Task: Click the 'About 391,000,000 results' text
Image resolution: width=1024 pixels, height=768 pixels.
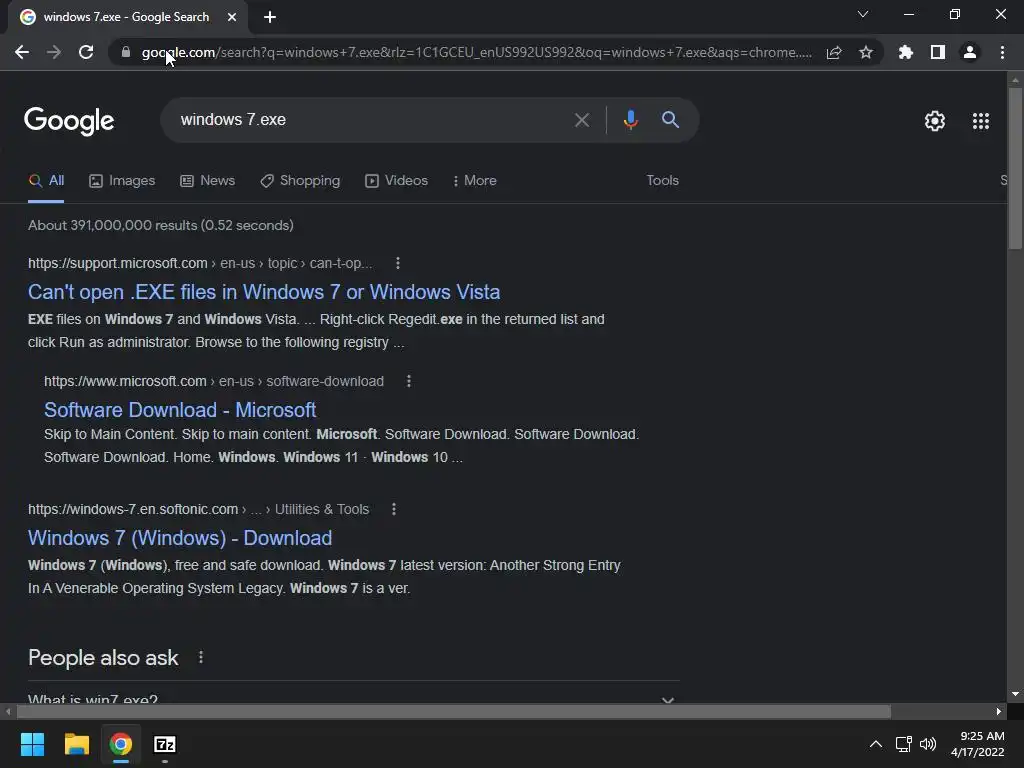Action: [161, 225]
